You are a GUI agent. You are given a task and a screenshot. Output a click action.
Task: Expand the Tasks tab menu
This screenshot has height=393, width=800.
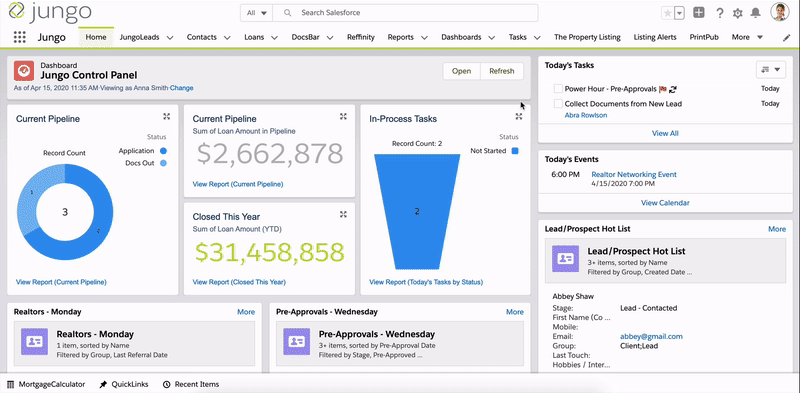pyautogui.click(x=537, y=37)
